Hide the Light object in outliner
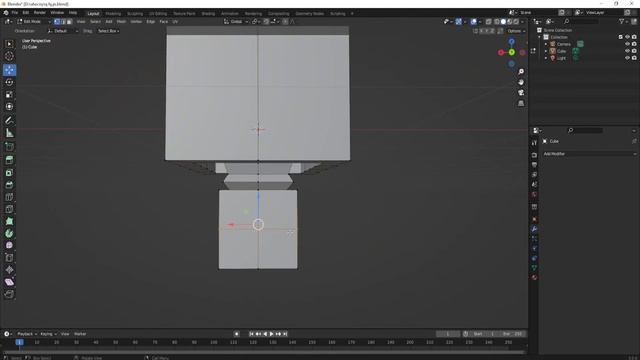The height and width of the screenshot is (360, 640). (x=627, y=58)
